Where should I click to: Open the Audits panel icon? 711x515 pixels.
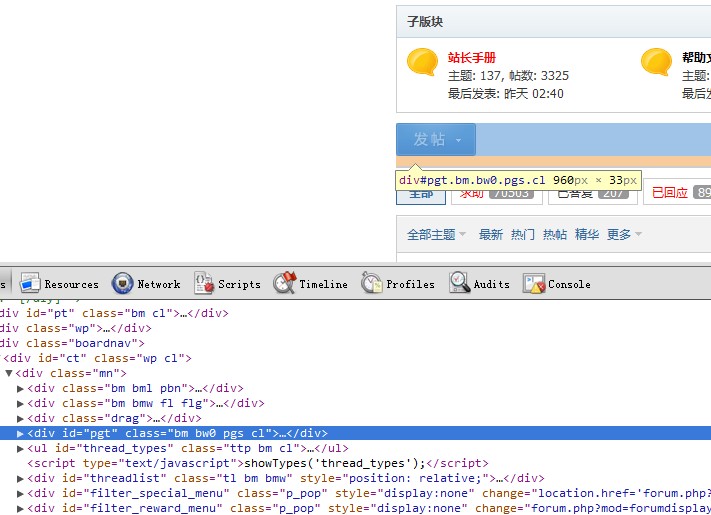click(x=459, y=283)
